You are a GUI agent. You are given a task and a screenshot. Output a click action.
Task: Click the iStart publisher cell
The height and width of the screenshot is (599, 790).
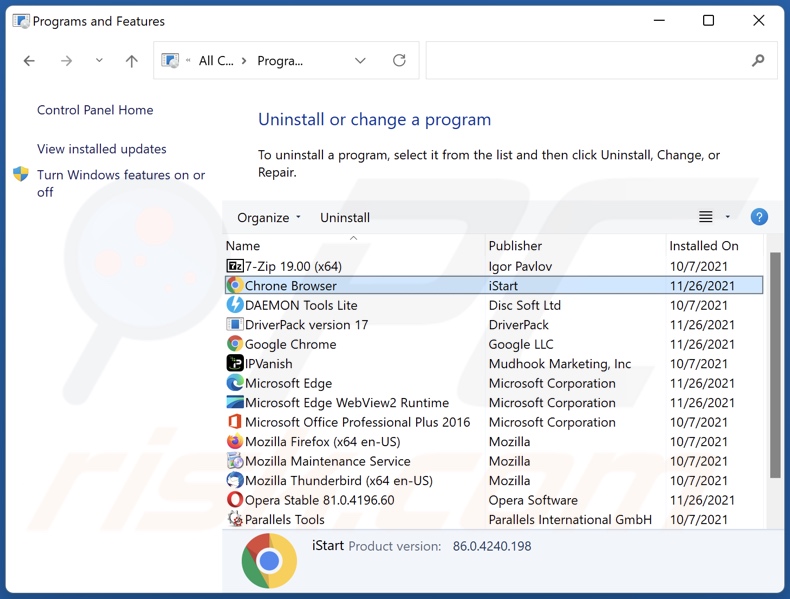[x=503, y=286]
